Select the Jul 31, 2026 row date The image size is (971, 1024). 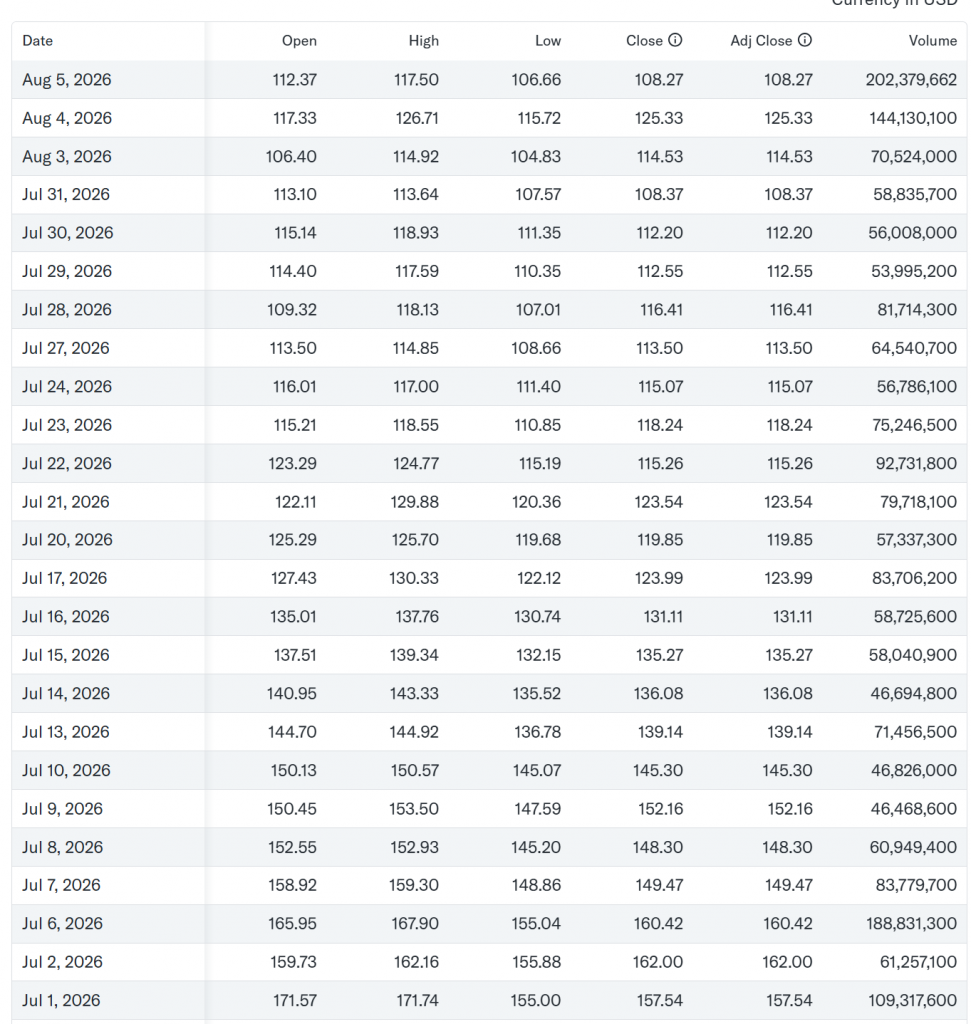tap(66, 195)
